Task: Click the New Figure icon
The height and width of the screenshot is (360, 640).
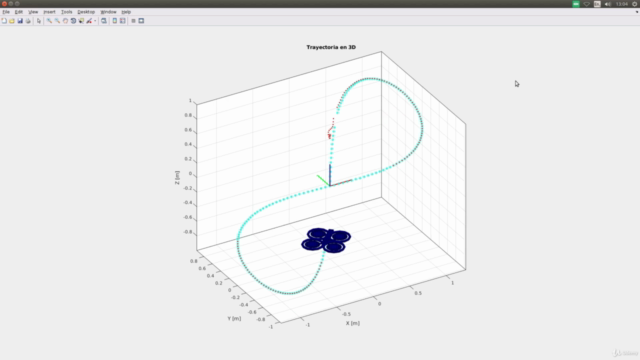Action: coord(4,21)
